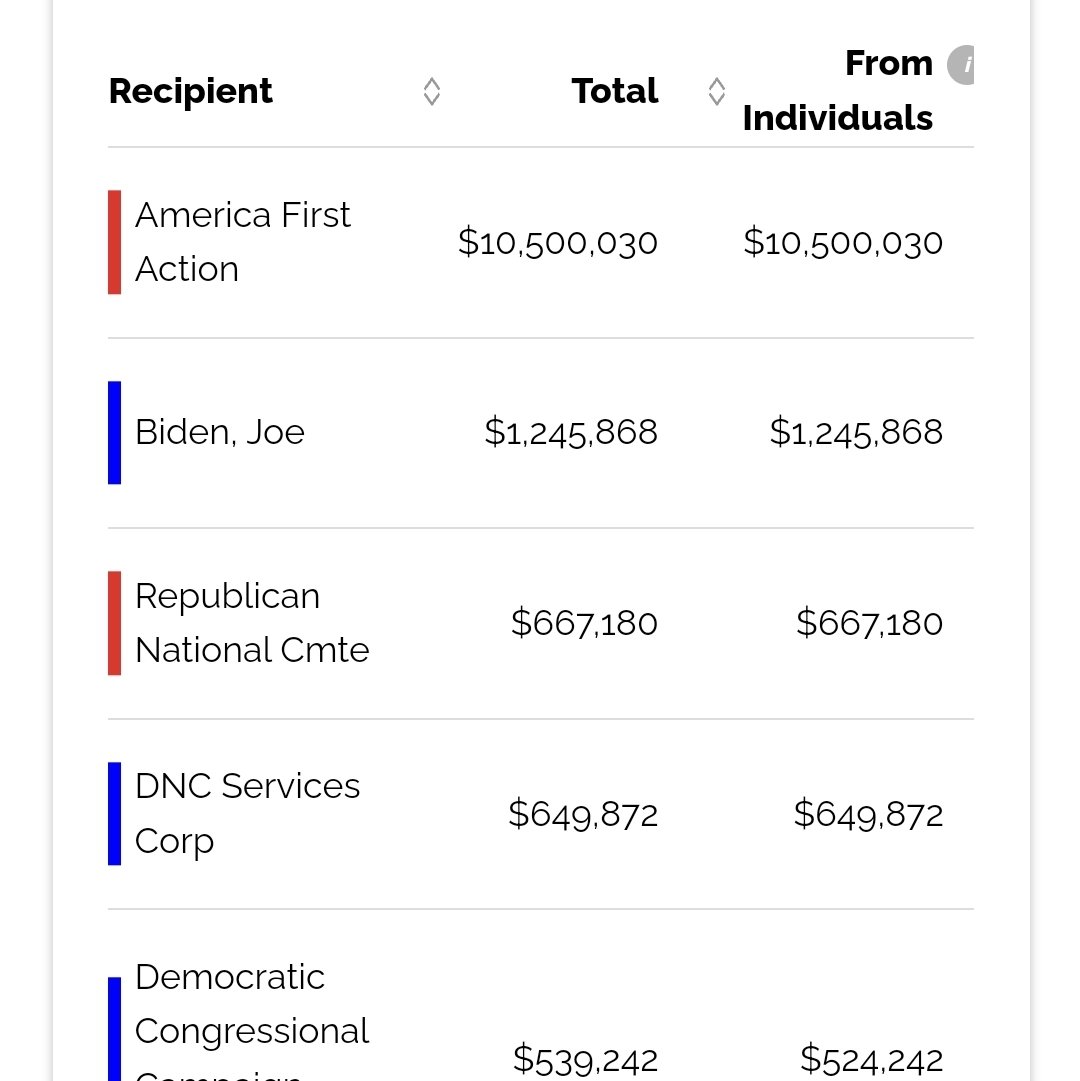Click red party bar beside America First Action
The image size is (1080, 1081).
pos(114,242)
